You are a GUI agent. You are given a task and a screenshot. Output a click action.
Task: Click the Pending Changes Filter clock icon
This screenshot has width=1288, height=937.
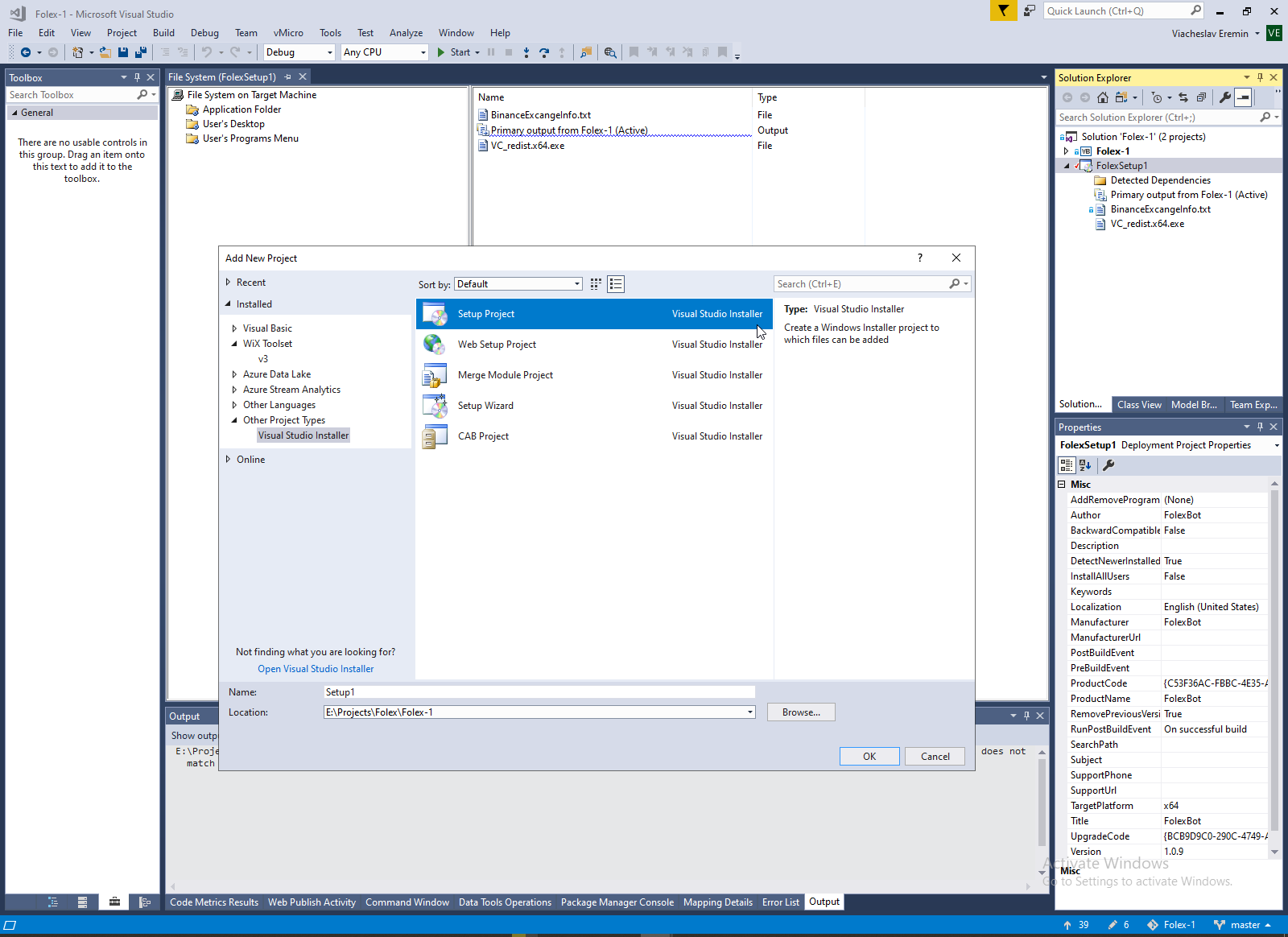(x=1157, y=97)
